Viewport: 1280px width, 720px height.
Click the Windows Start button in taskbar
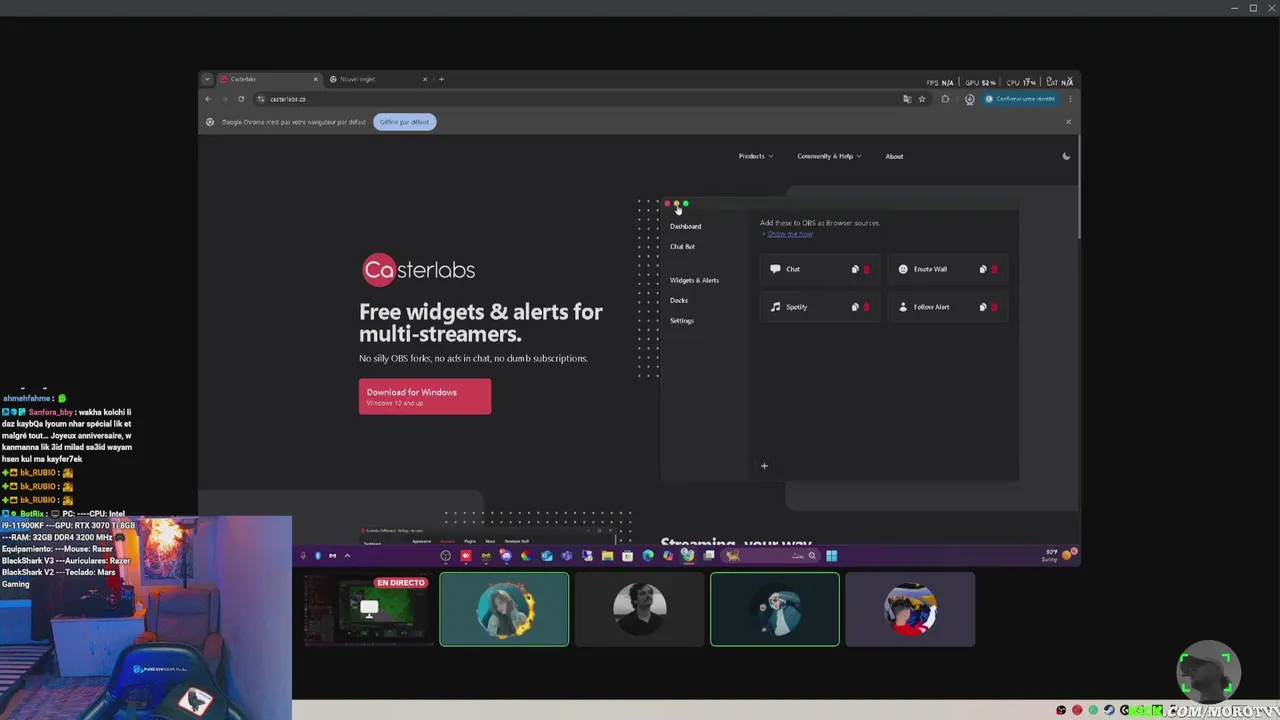[x=831, y=556]
